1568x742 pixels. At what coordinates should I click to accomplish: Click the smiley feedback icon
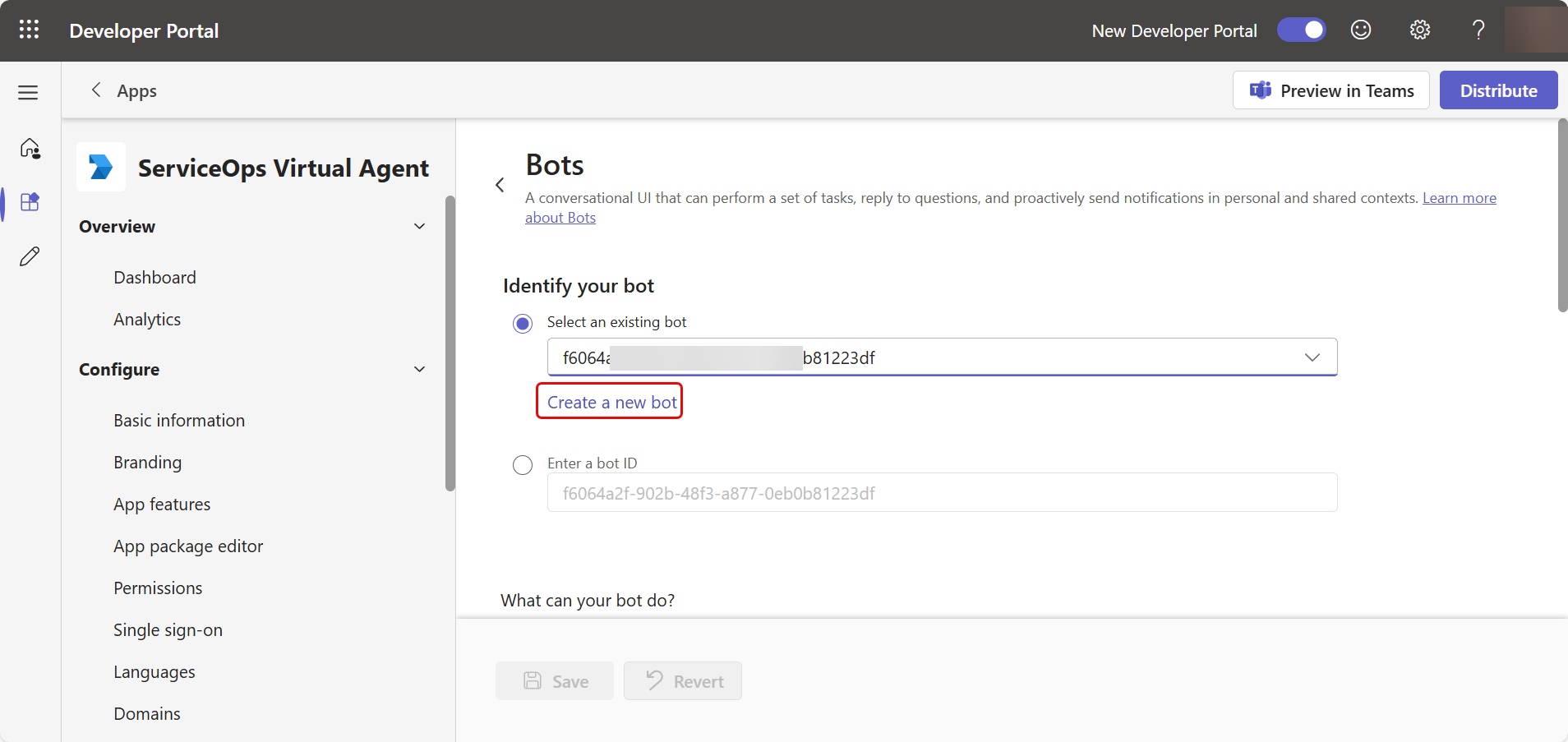[x=1361, y=30]
